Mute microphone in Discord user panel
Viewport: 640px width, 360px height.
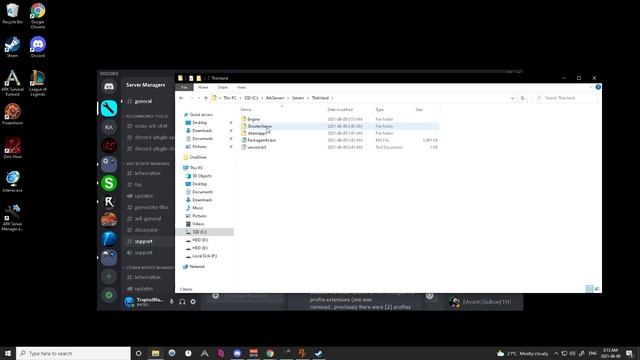pyautogui.click(x=171, y=302)
